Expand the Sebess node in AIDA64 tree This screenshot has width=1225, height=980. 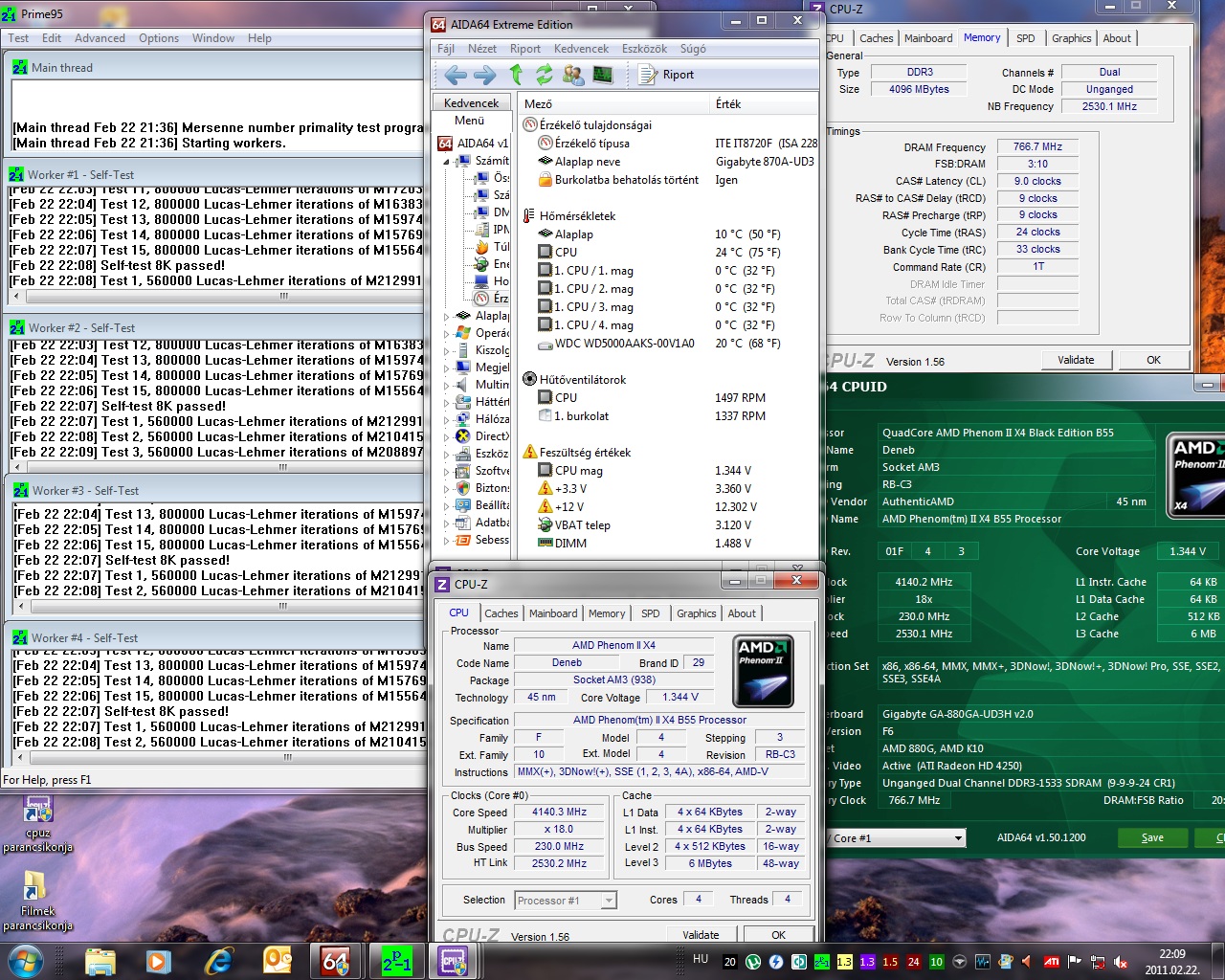click(x=446, y=540)
